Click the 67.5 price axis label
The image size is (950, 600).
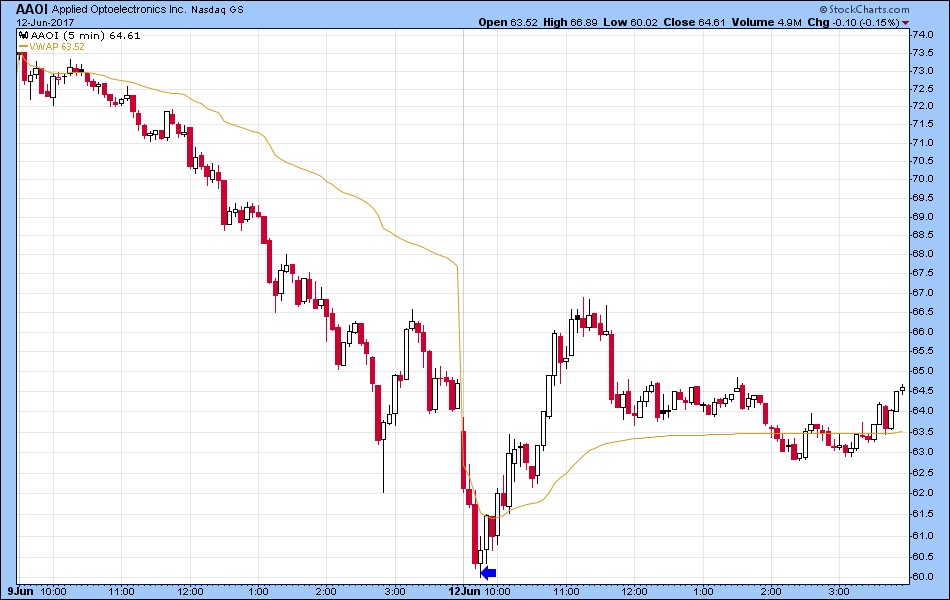tap(923, 273)
